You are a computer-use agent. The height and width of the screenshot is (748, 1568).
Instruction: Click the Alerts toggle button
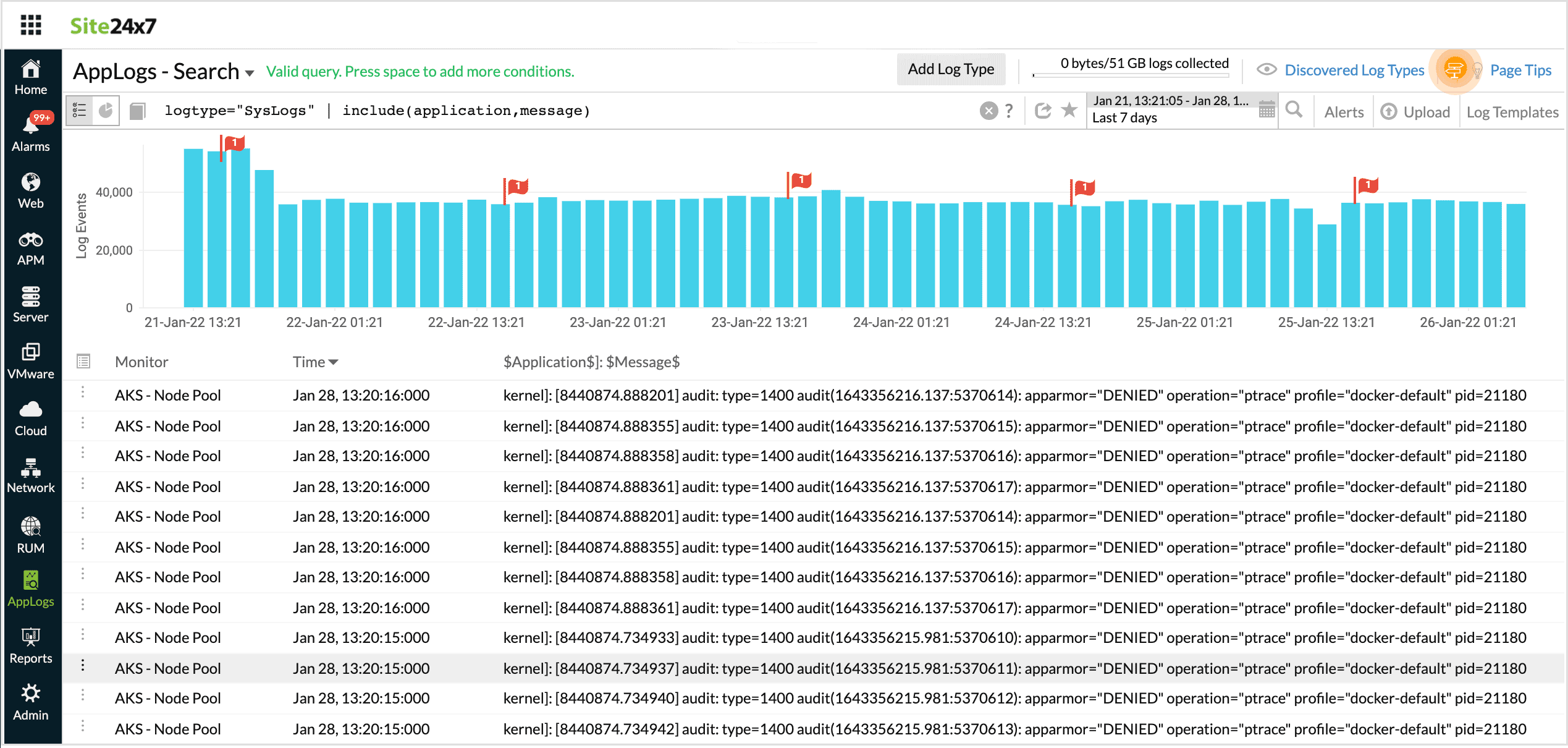point(1344,111)
